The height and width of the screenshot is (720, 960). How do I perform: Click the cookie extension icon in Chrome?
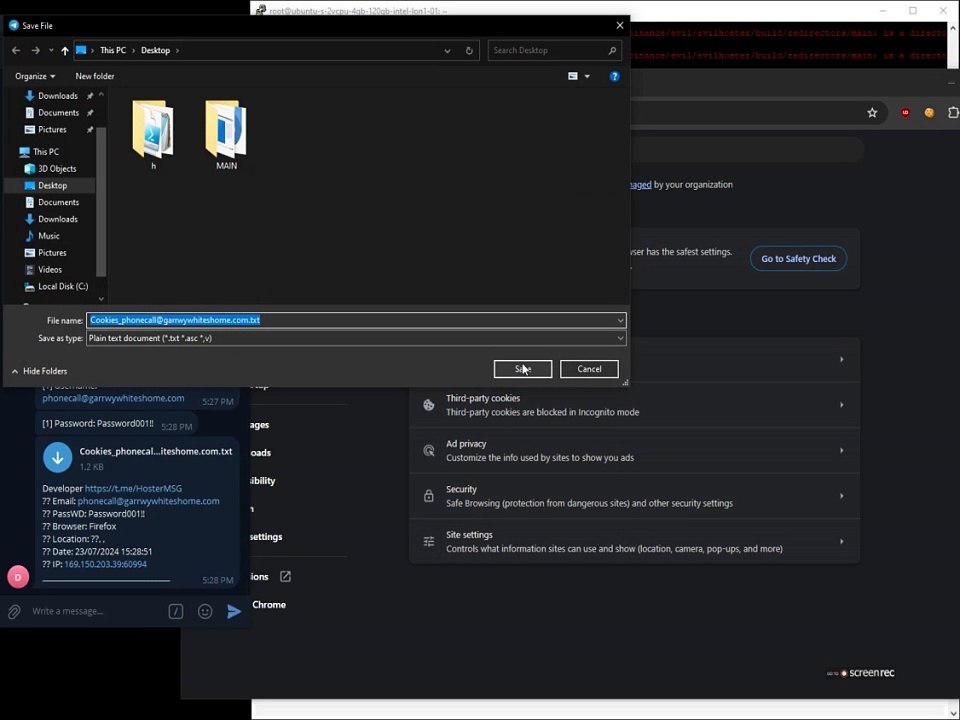tap(929, 113)
